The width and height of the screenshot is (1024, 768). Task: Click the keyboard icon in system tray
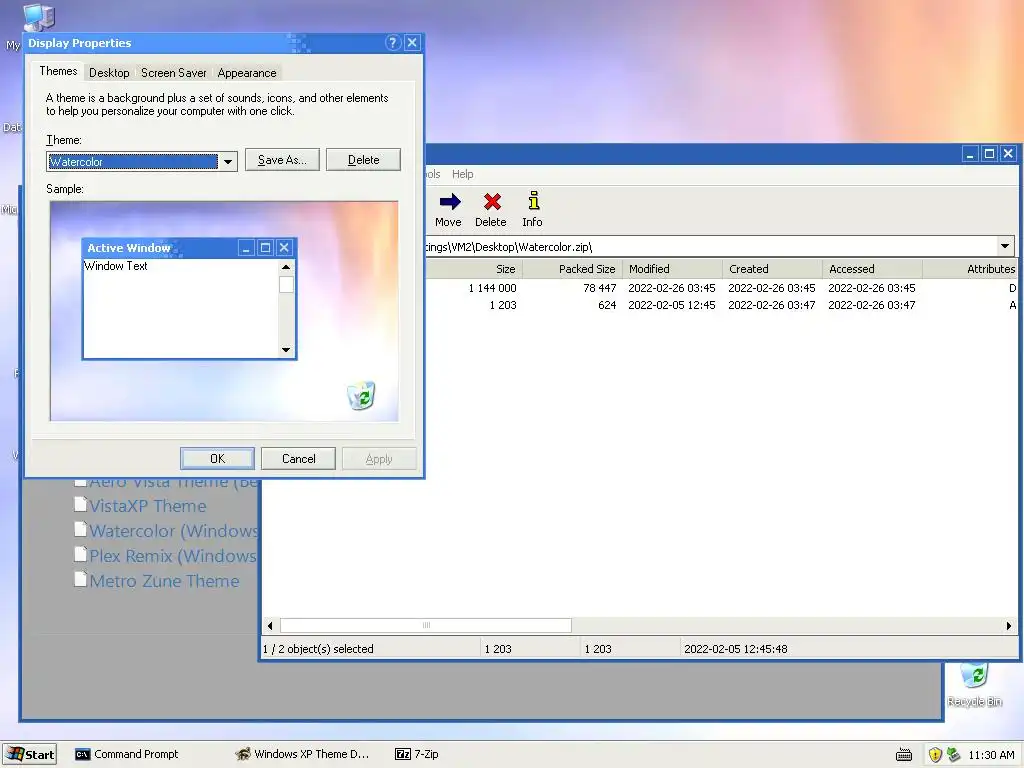coord(904,755)
